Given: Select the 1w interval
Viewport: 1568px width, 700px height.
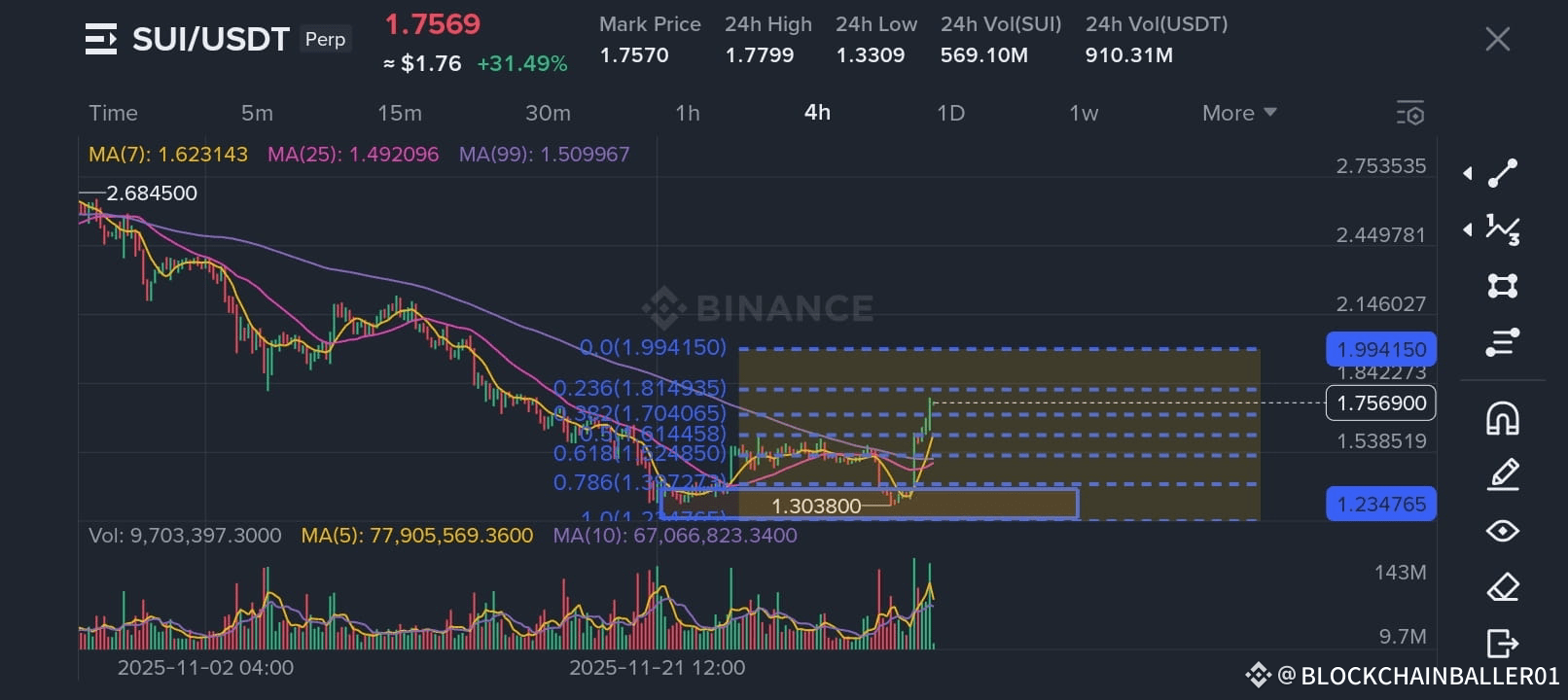Looking at the screenshot, I should click(x=1084, y=113).
